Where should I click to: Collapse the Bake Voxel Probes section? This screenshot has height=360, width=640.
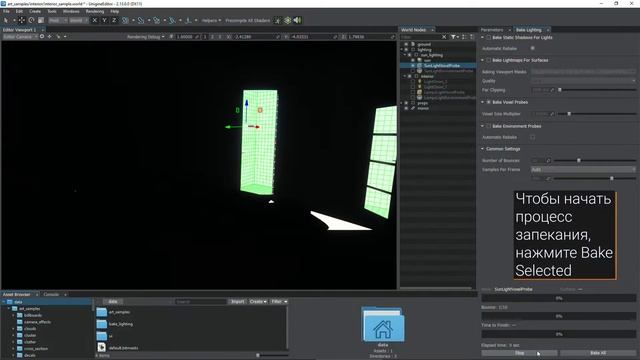pos(482,102)
